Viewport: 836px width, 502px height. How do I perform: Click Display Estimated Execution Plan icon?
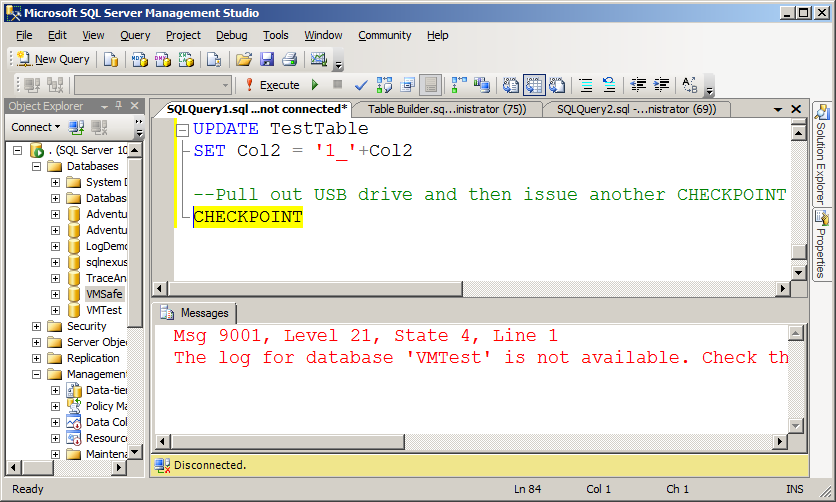[x=384, y=85]
